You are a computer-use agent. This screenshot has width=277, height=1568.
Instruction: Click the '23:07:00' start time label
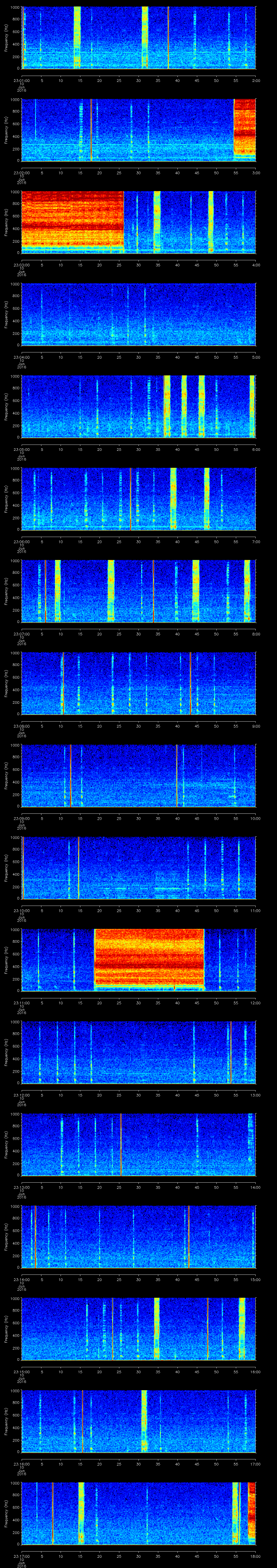pos(21,634)
